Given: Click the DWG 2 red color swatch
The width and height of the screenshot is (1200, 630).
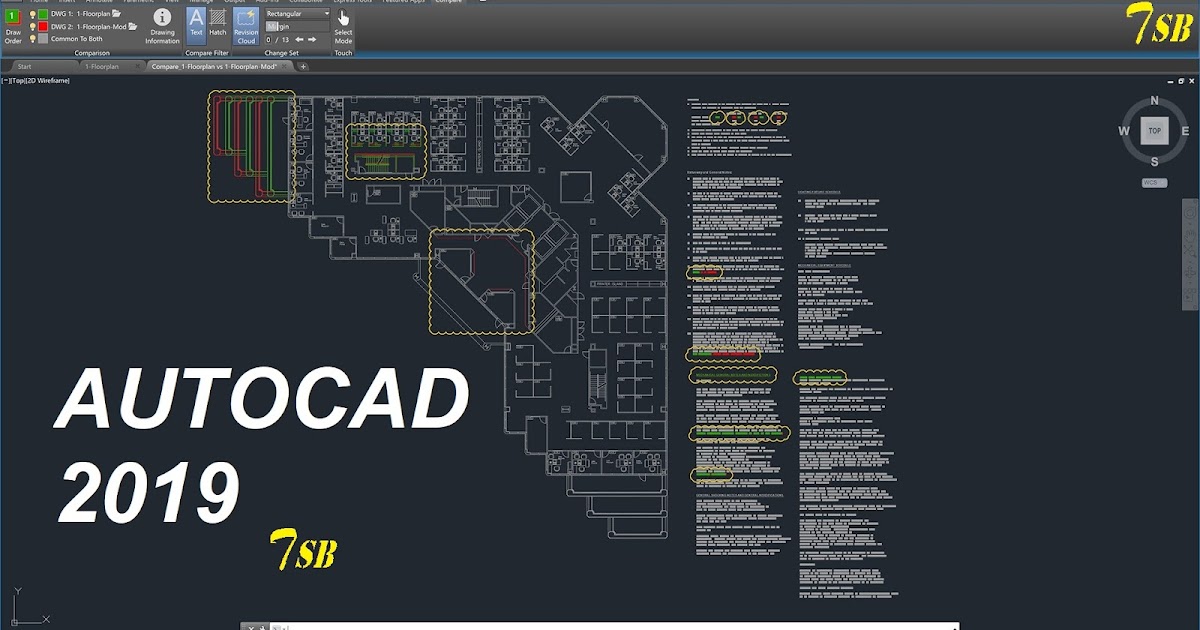Looking at the screenshot, I should (x=43, y=26).
